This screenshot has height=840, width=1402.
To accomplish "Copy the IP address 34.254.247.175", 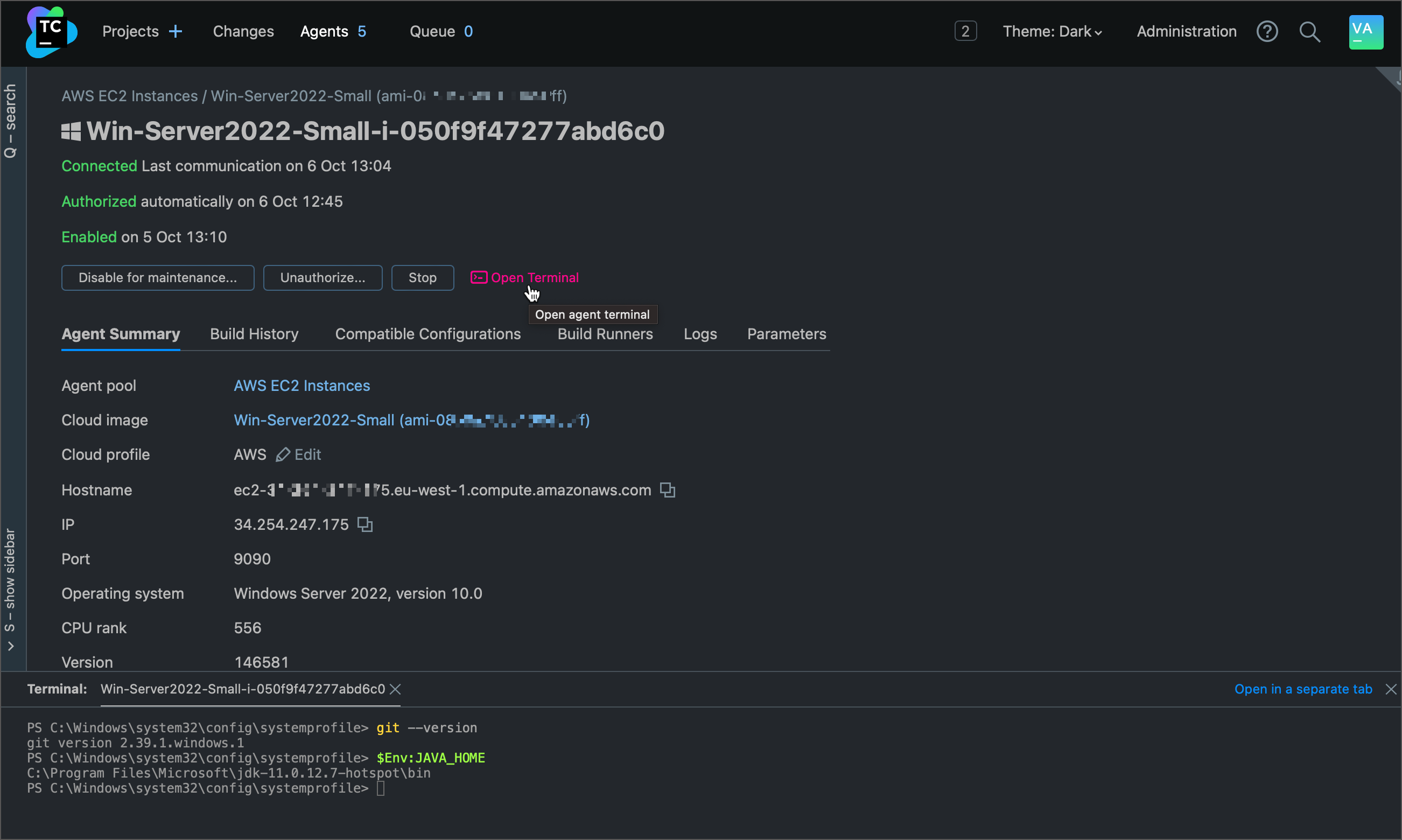I will pyautogui.click(x=364, y=524).
